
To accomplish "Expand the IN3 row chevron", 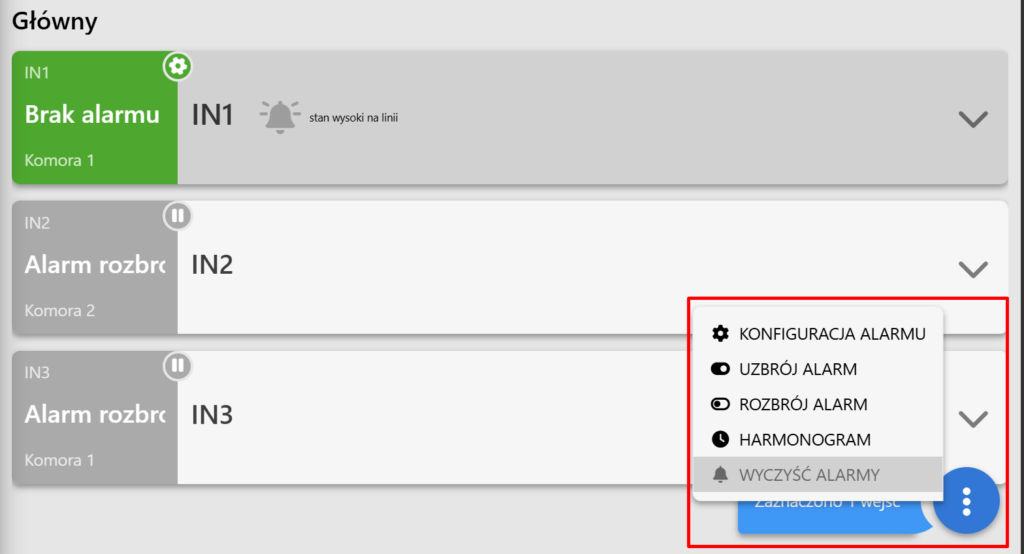I will click(972, 419).
